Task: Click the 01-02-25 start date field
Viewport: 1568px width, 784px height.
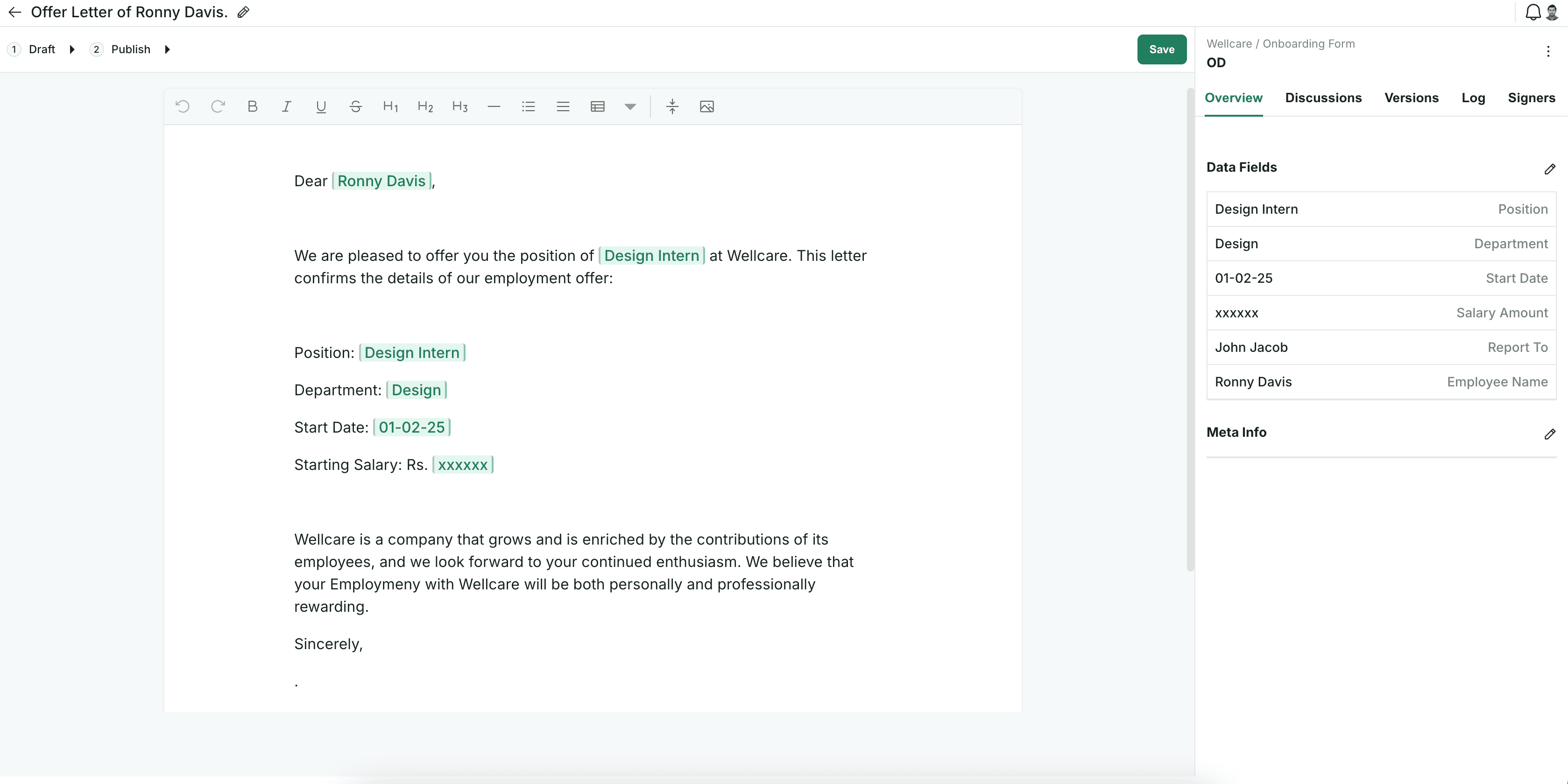Action: (411, 427)
